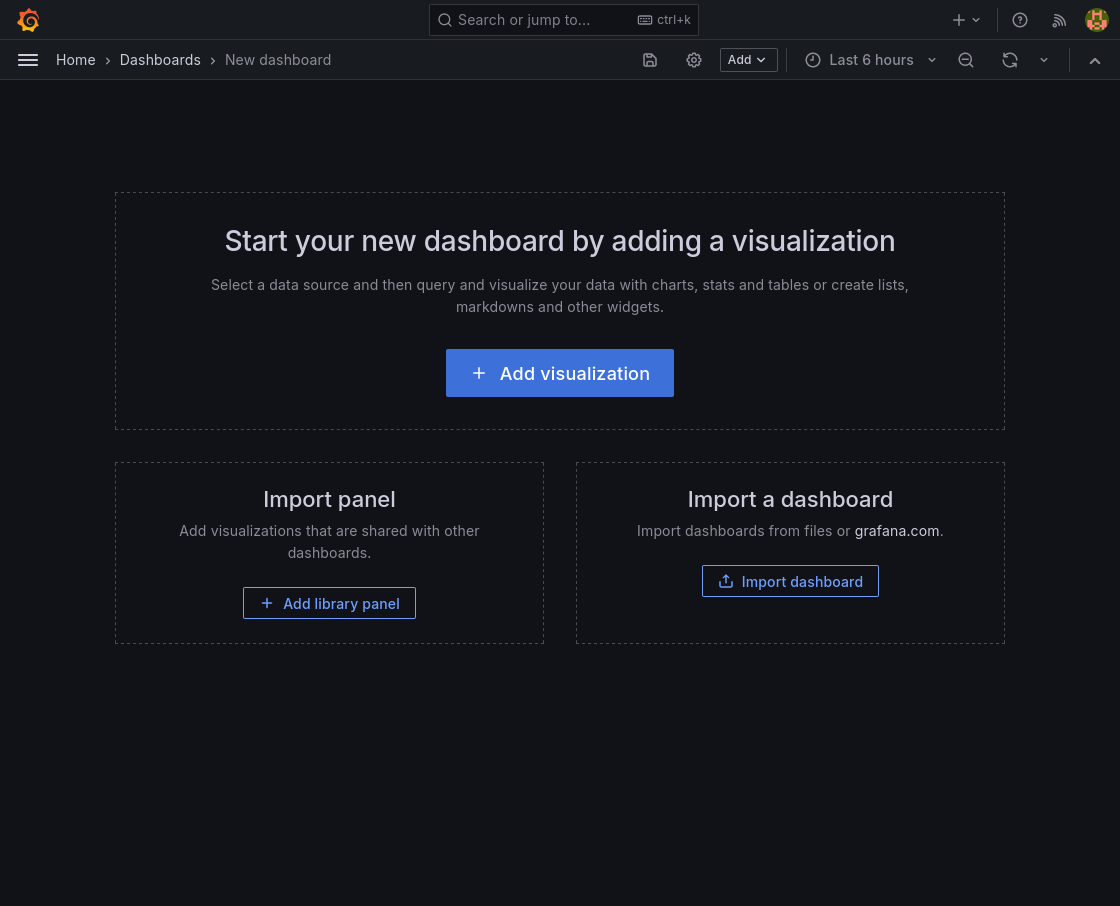
Task: Expand the Add dropdown in toolbar
Action: (x=748, y=60)
